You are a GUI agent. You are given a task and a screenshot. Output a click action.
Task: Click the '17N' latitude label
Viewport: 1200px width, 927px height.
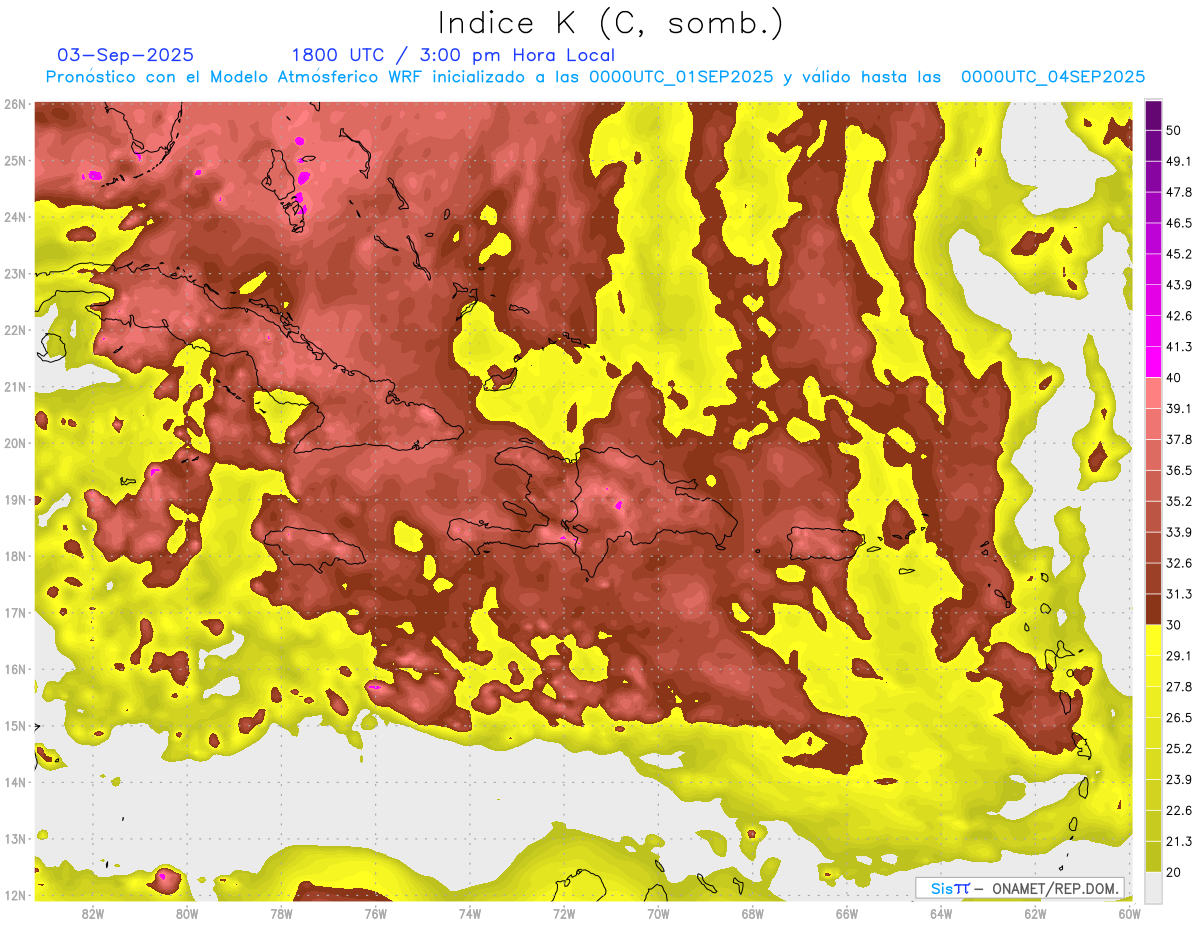pos(14,613)
